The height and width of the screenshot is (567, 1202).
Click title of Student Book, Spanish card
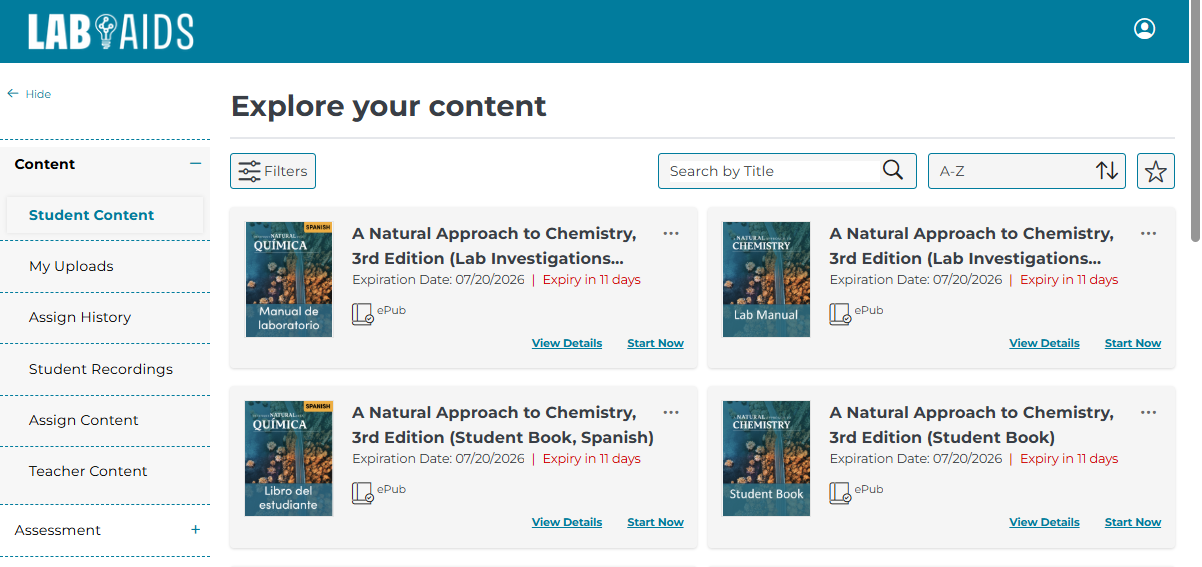click(x=503, y=425)
